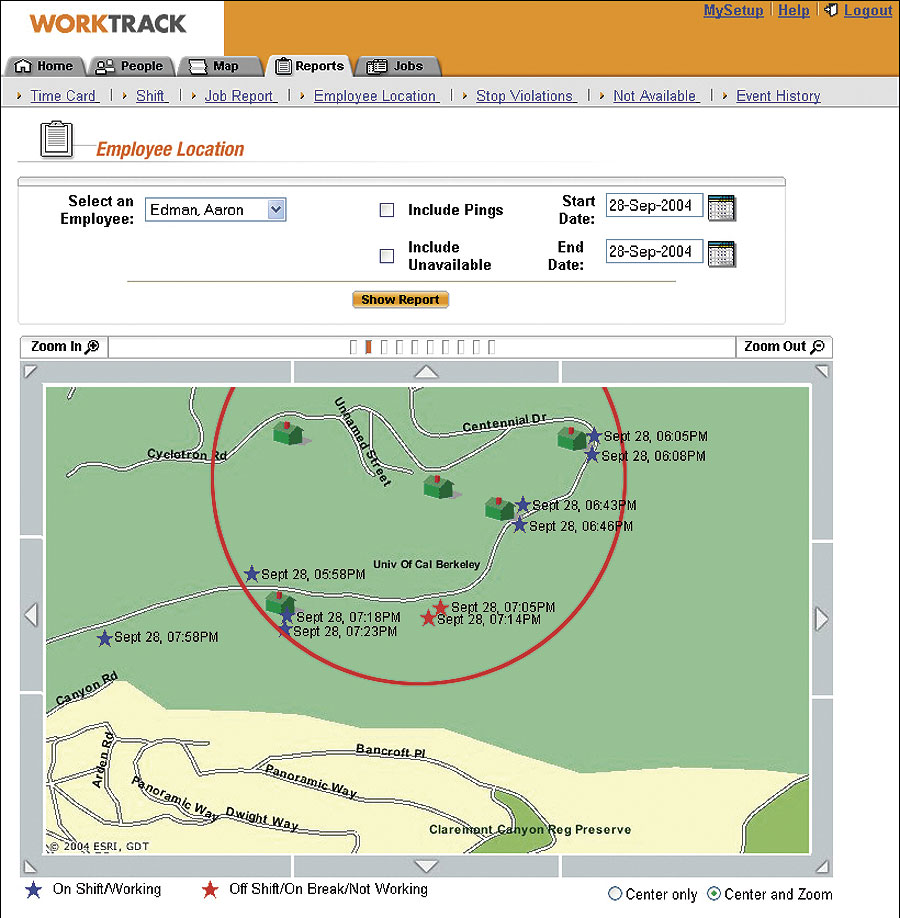Image resolution: width=900 pixels, height=918 pixels.
Task: Select the Reports tab
Action: pos(309,66)
